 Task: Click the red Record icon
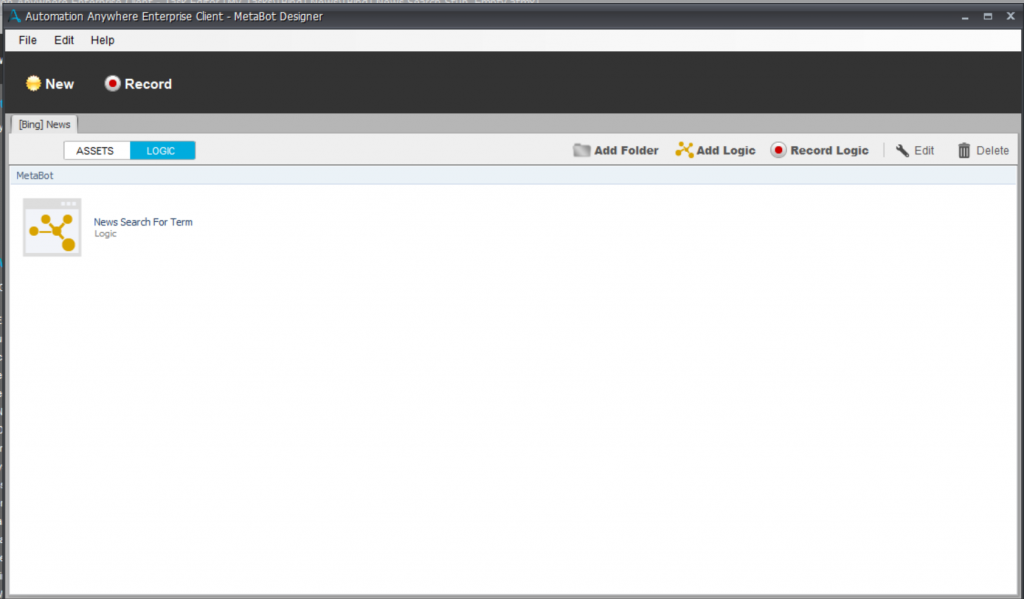click(112, 84)
